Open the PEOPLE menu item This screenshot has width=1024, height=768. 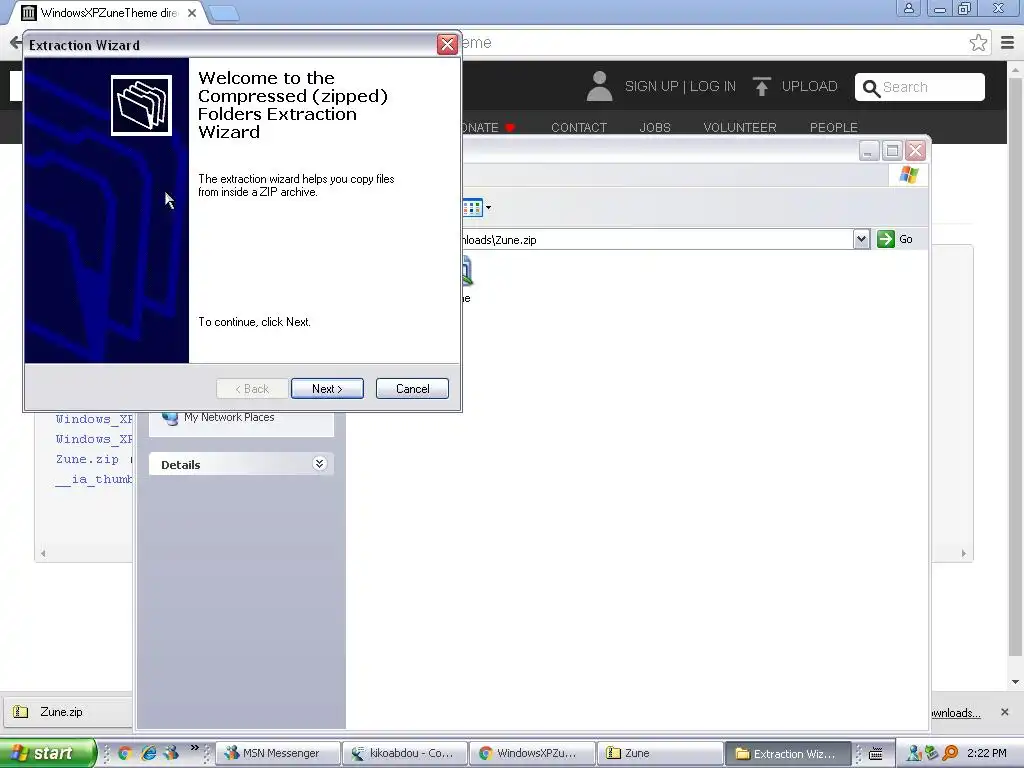point(833,127)
